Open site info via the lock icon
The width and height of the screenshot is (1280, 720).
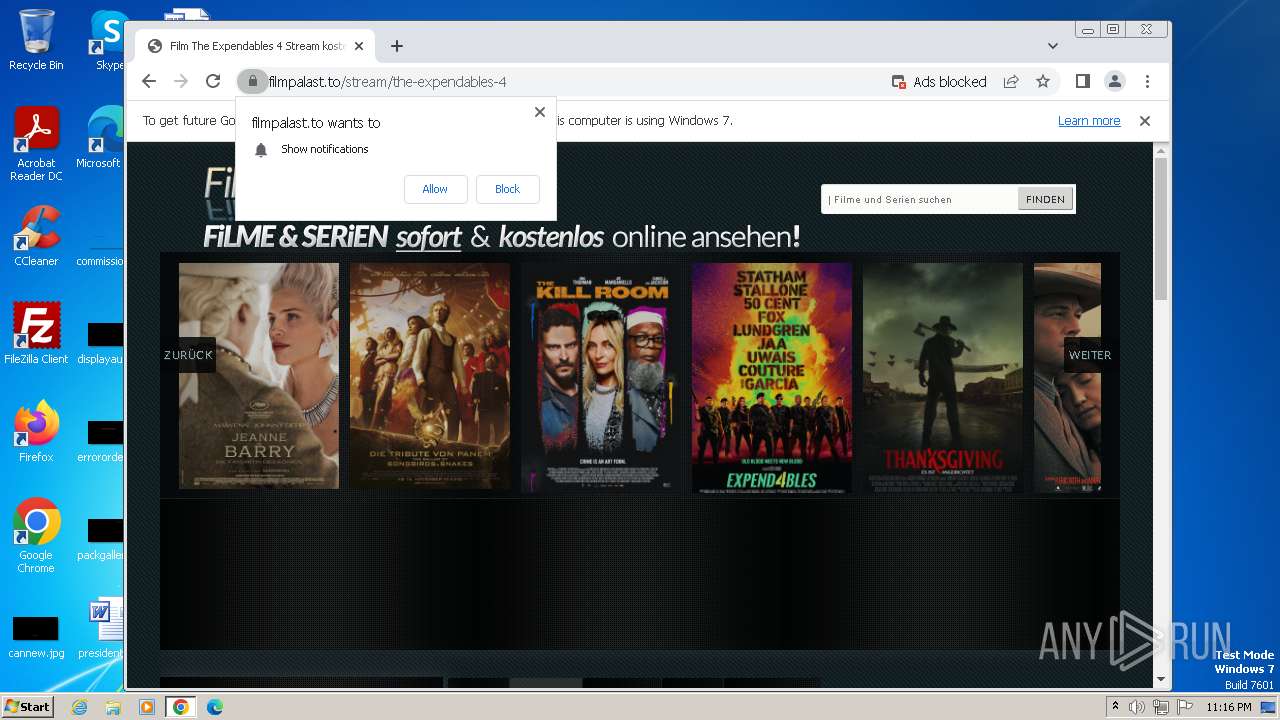pos(252,82)
